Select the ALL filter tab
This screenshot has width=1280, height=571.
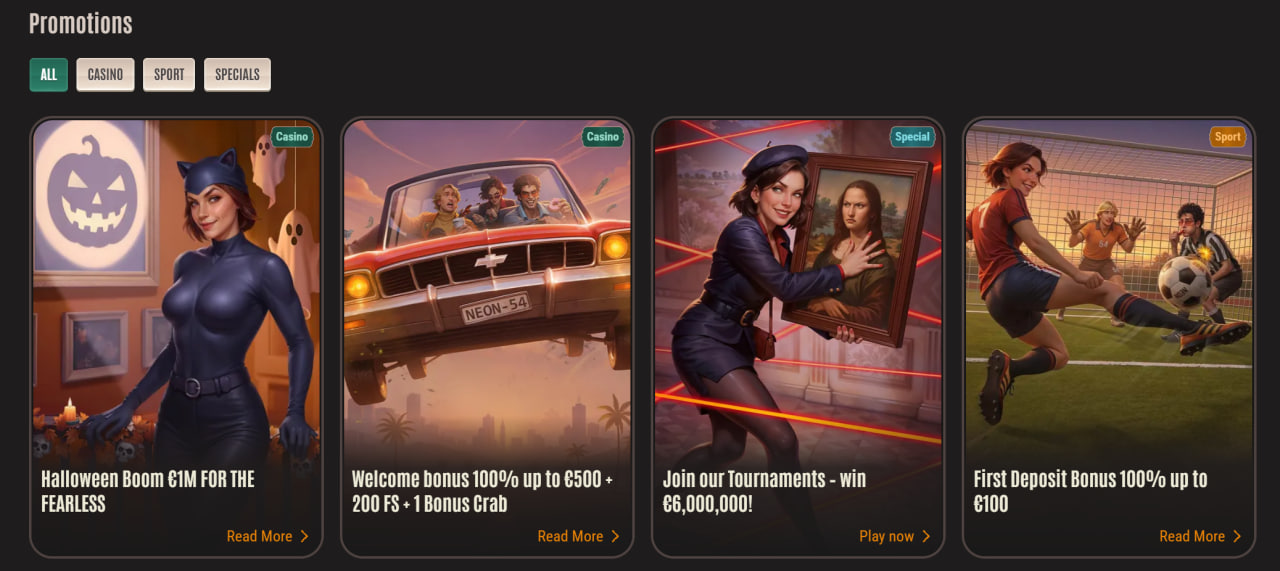tap(49, 75)
